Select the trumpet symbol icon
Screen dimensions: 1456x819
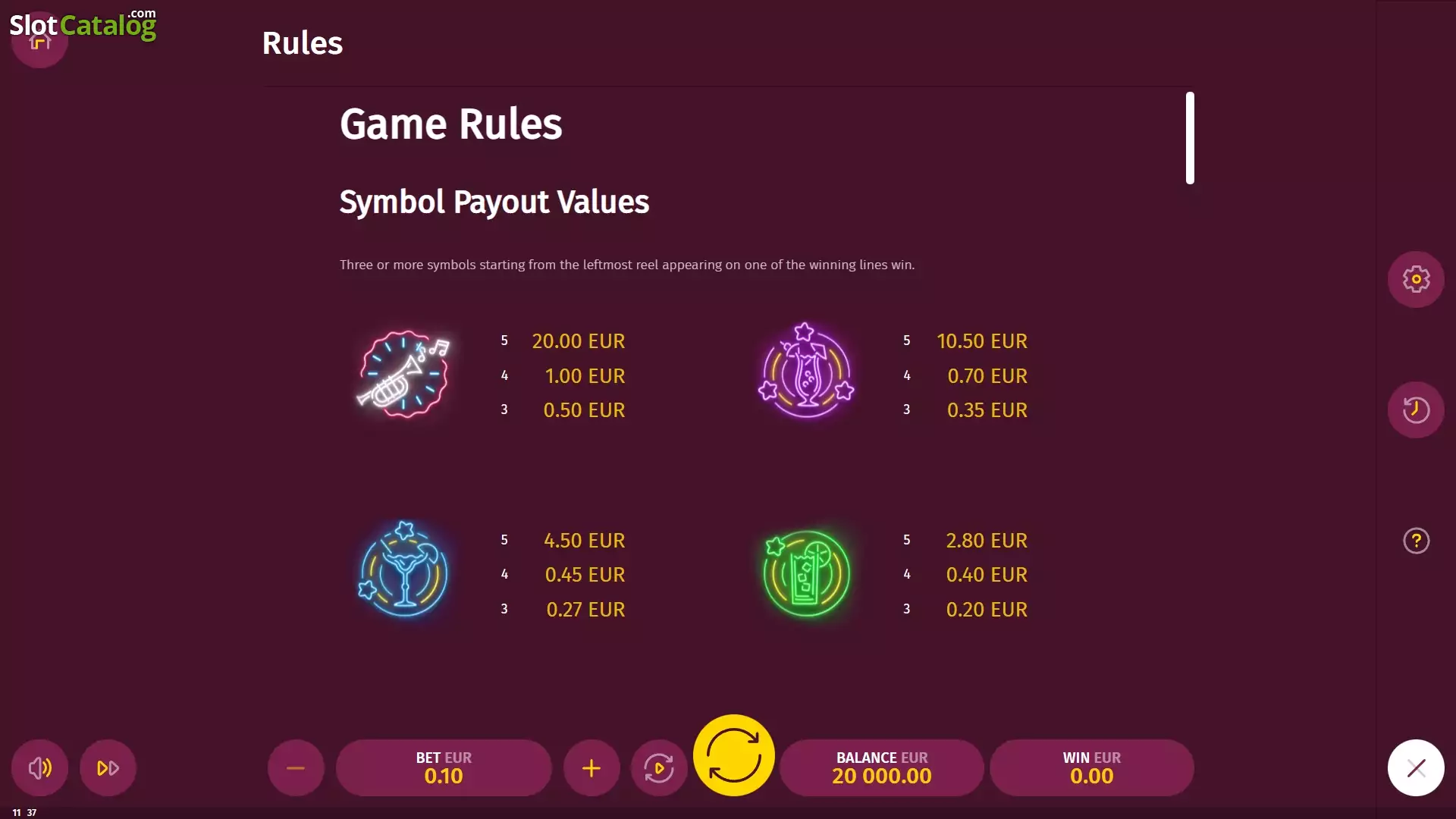405,374
